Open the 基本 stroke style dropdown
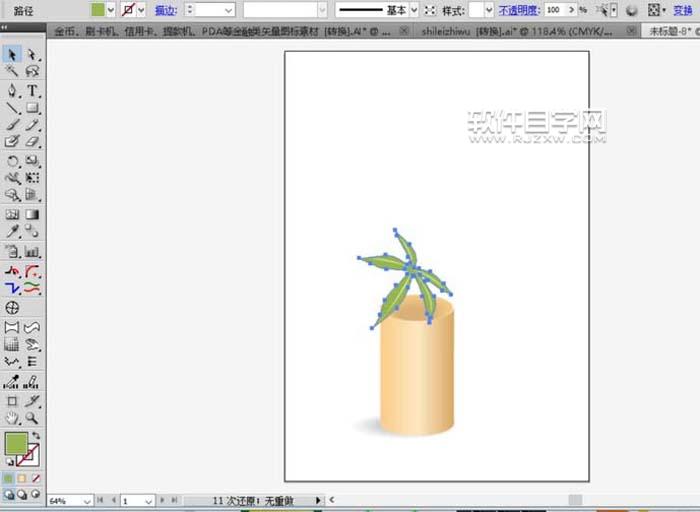The height and width of the screenshot is (512, 700). [414, 10]
